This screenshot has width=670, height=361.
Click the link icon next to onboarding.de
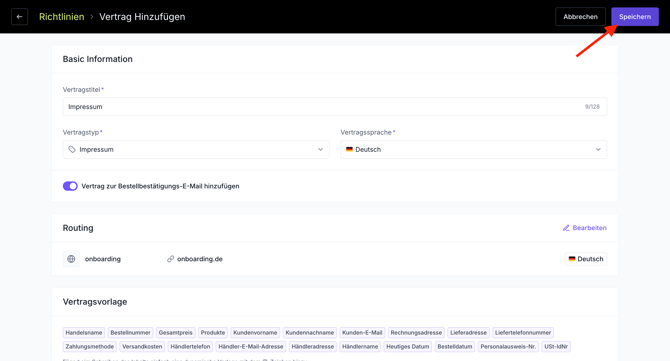pyautogui.click(x=170, y=259)
